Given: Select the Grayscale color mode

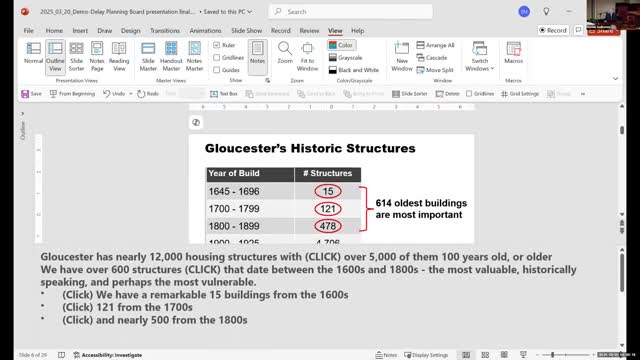Looking at the screenshot, I should 345,58.
